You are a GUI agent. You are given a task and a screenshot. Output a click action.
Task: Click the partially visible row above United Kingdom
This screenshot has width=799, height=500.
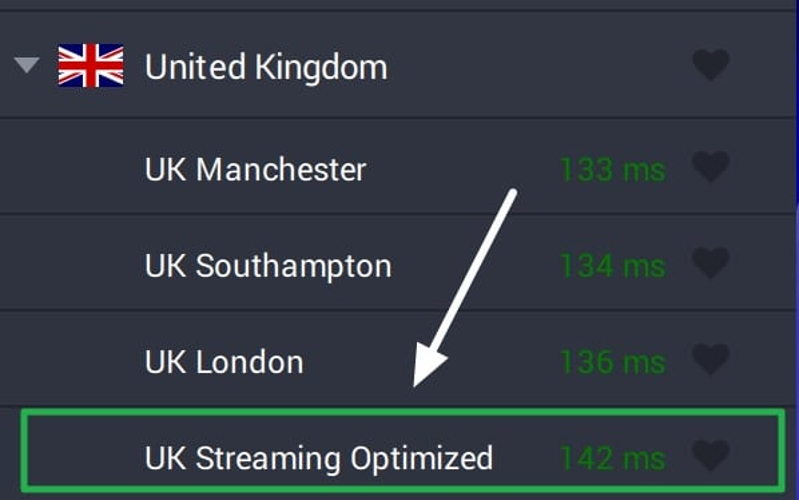(400, 5)
